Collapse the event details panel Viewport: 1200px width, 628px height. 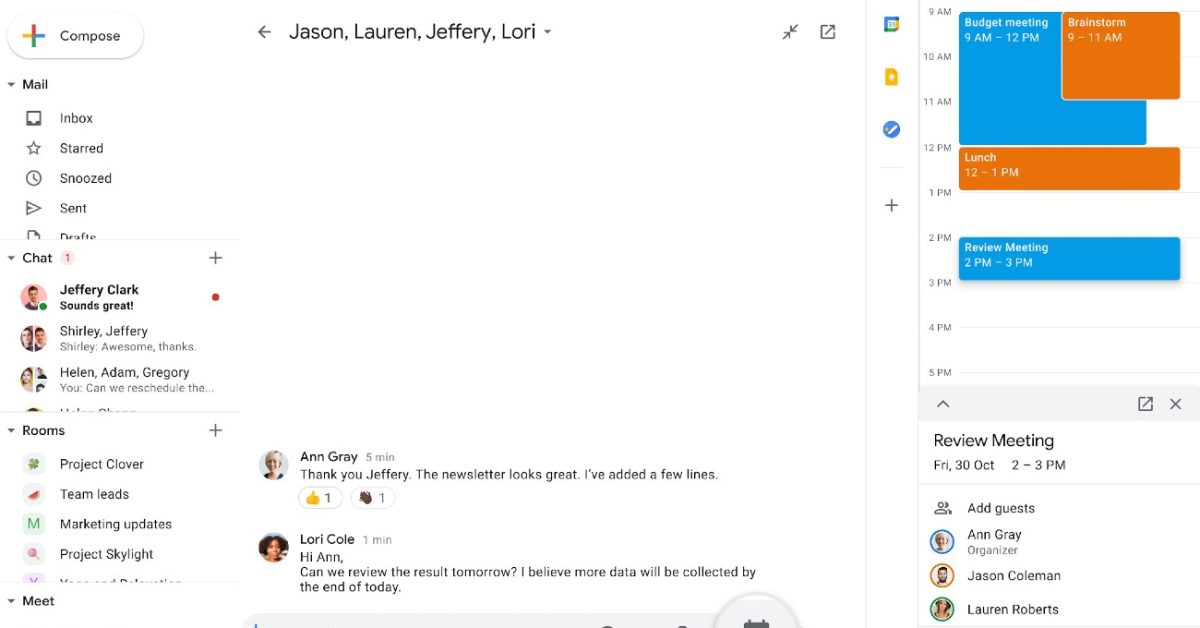[x=943, y=404]
